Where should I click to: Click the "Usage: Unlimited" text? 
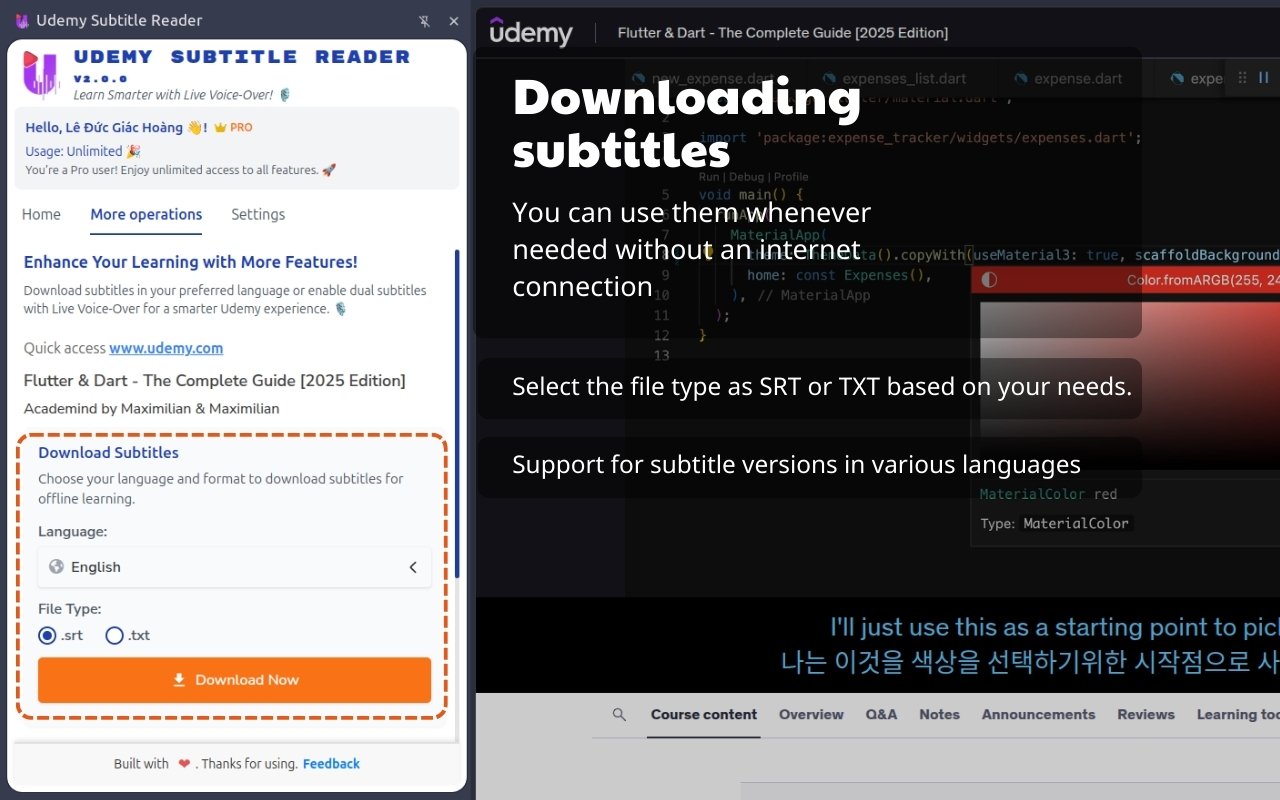click(x=82, y=151)
